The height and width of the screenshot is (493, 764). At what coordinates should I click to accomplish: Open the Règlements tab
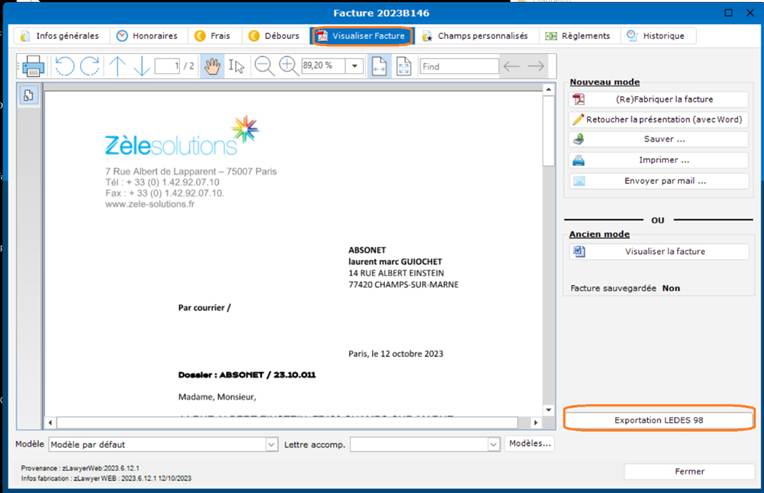[578, 36]
